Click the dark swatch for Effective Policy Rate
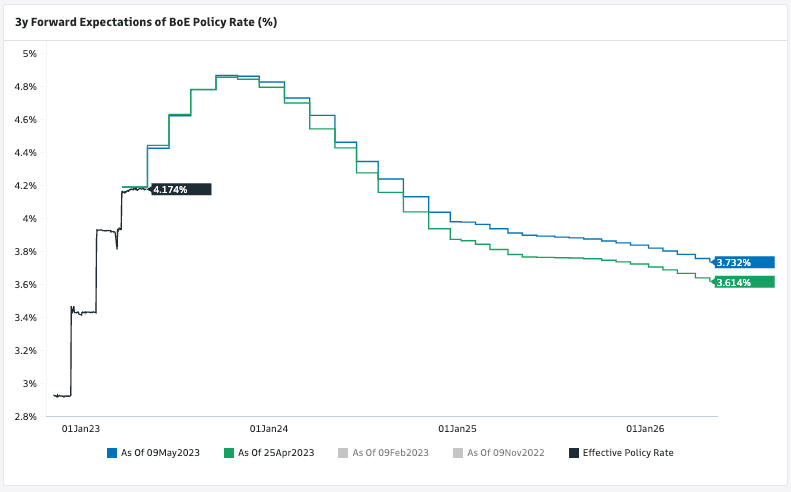The width and height of the screenshot is (791, 492). (574, 453)
